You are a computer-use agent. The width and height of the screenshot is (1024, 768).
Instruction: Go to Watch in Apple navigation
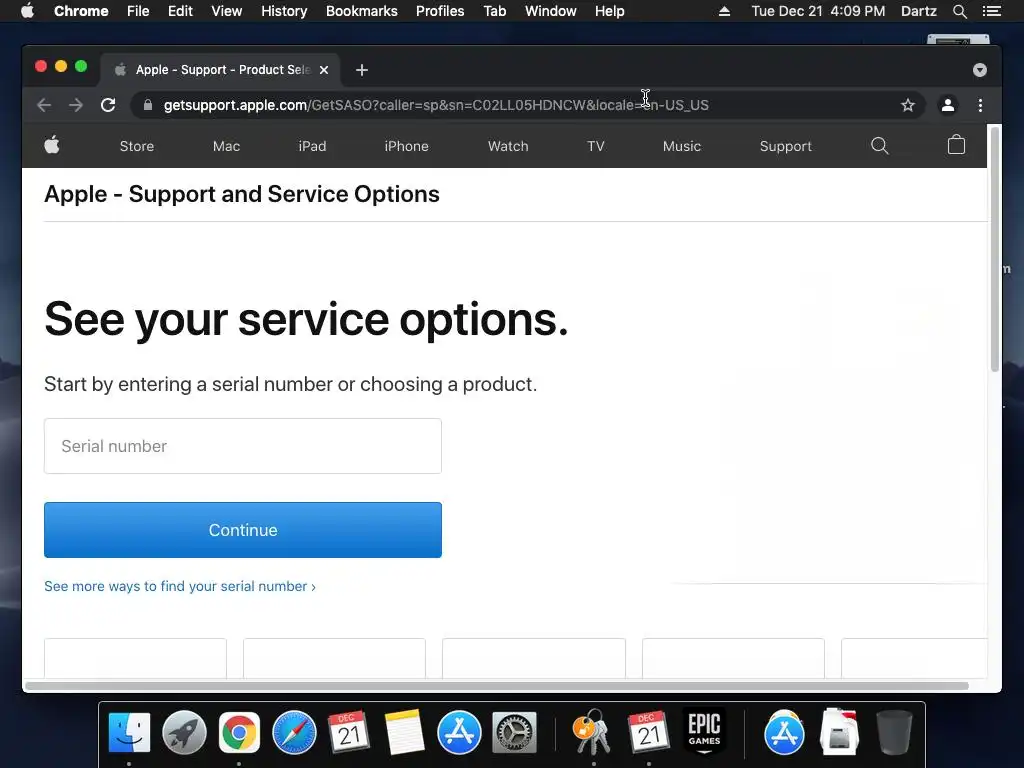click(x=508, y=146)
